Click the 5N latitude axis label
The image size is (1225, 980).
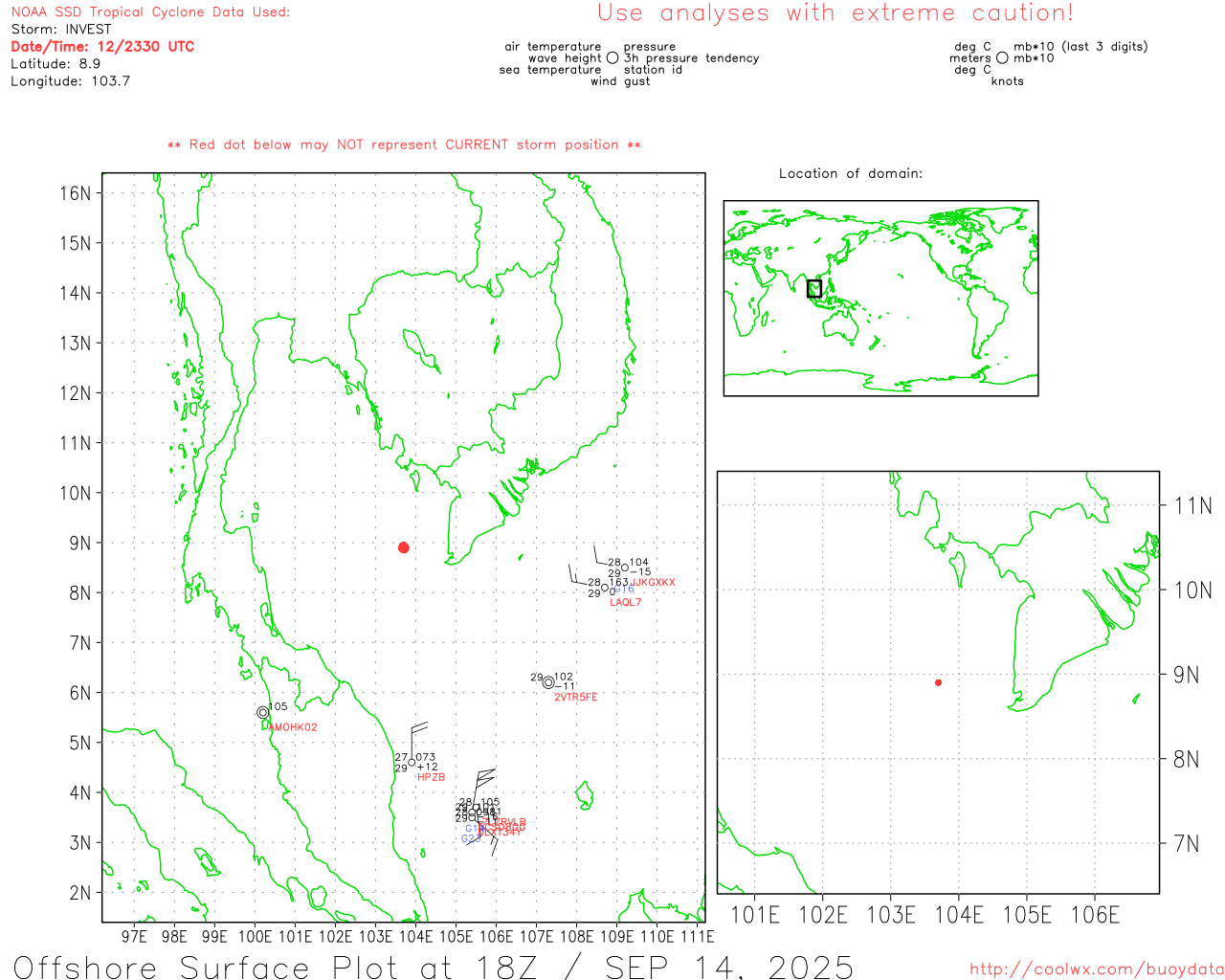click(x=80, y=743)
